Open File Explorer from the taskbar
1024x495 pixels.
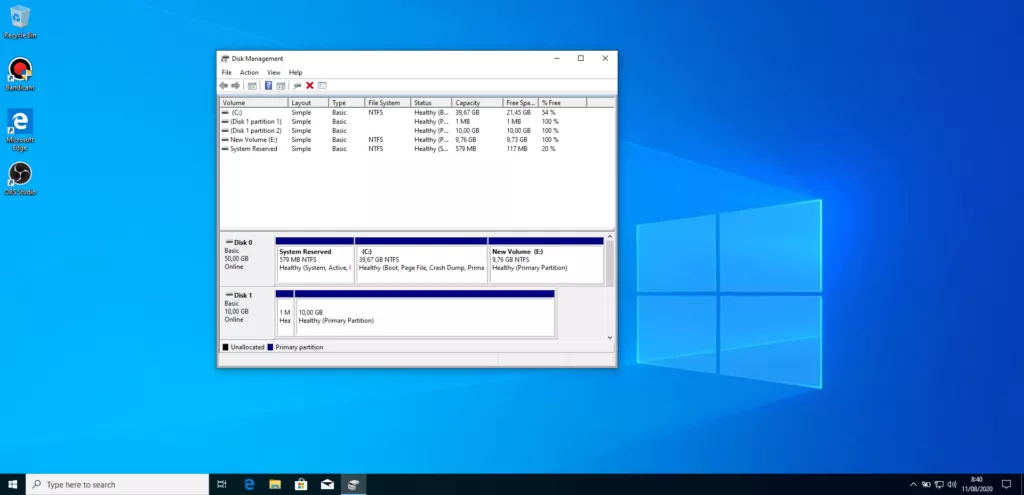pos(274,485)
